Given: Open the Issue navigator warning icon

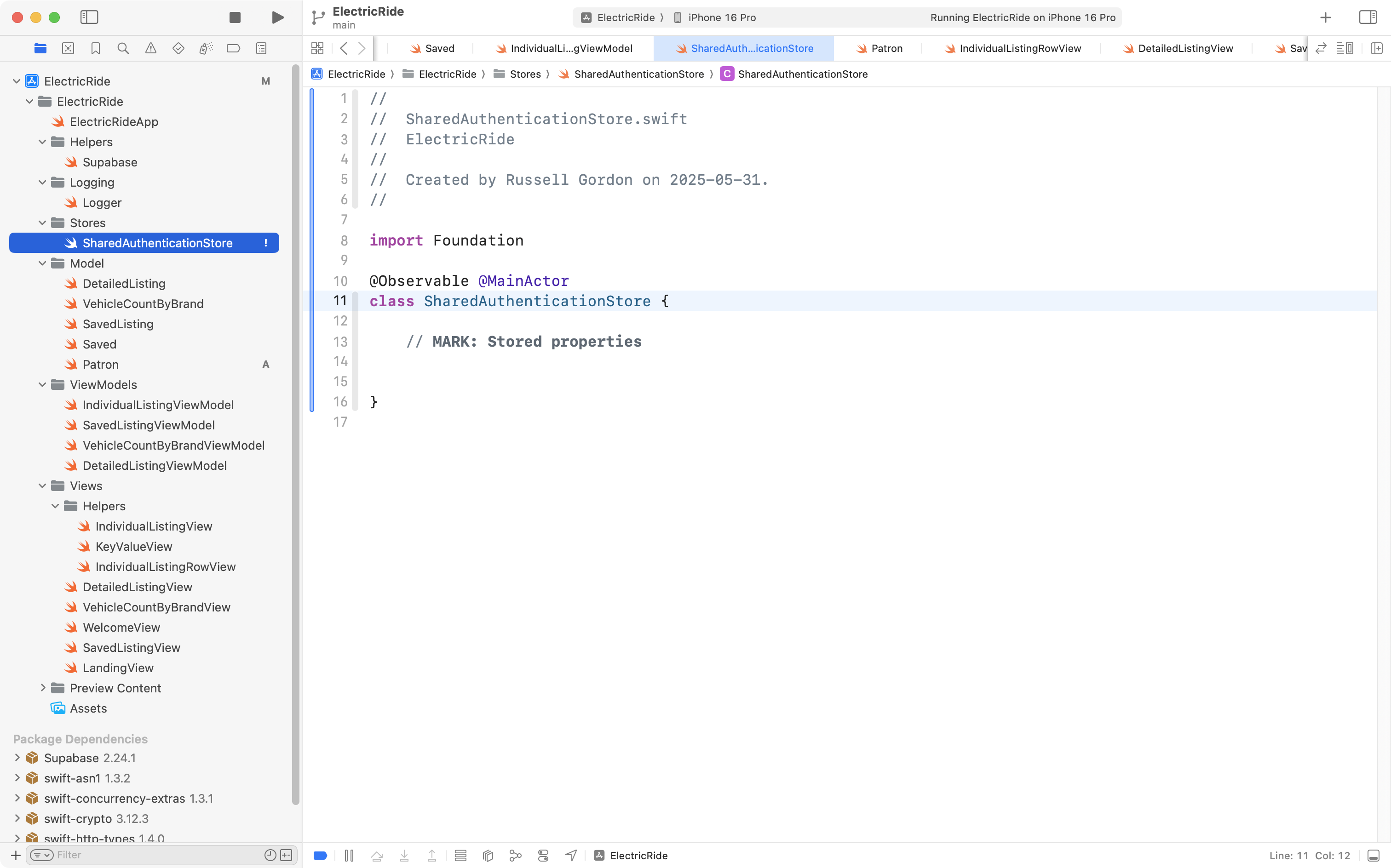Looking at the screenshot, I should tap(150, 48).
